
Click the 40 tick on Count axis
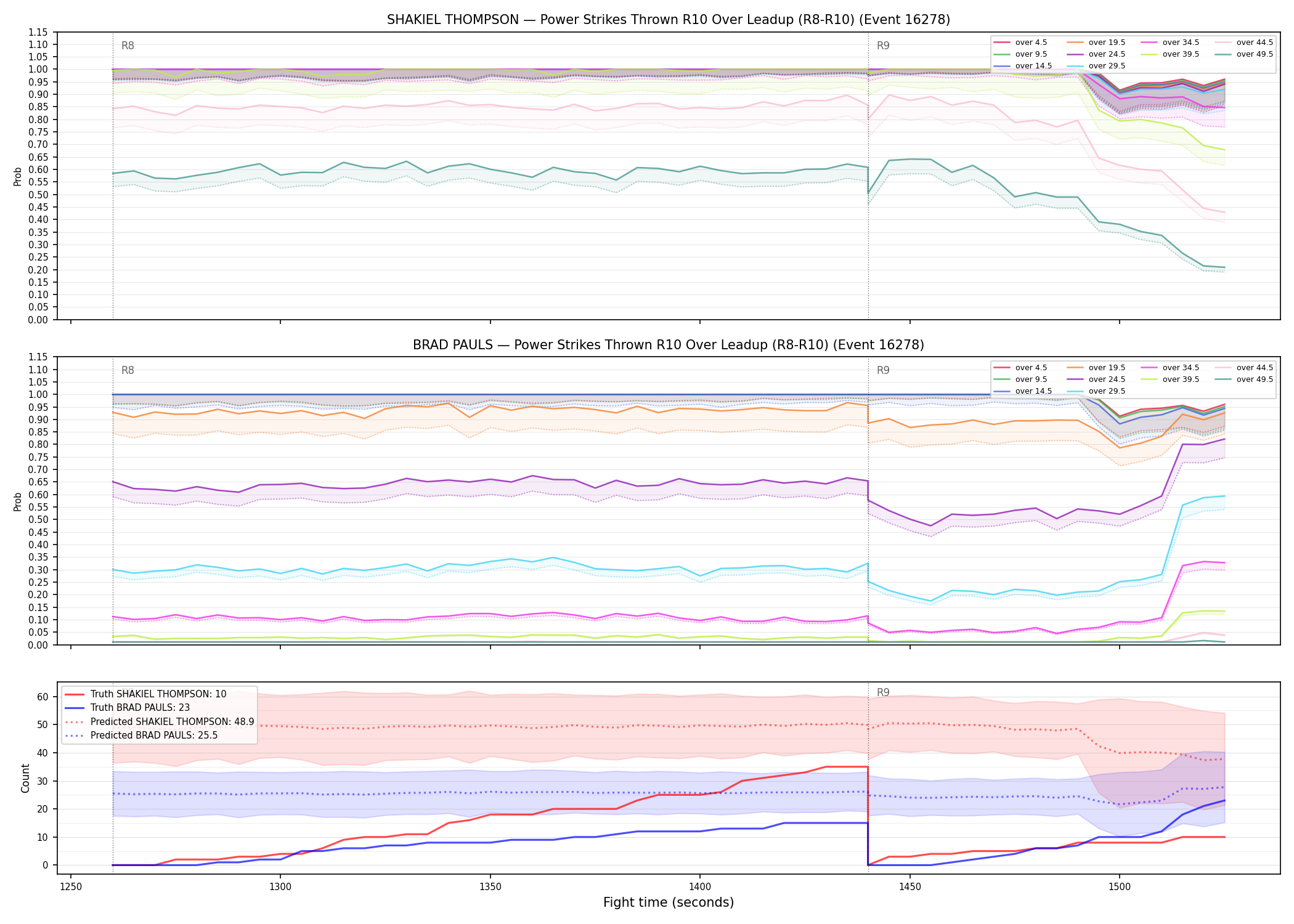(43, 753)
